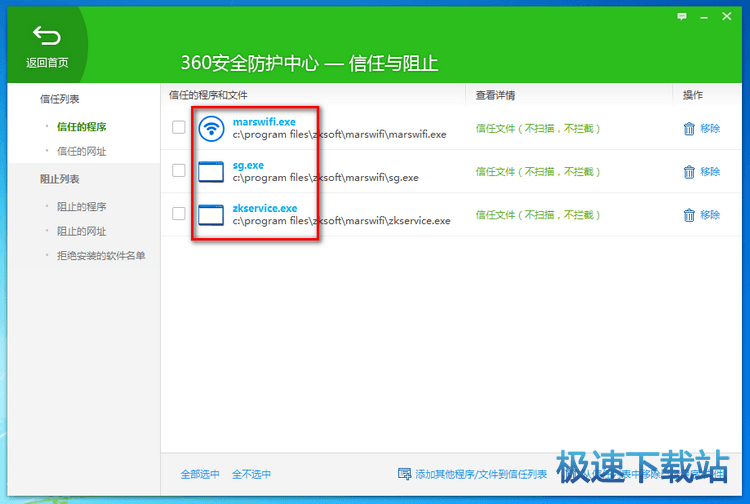This screenshot has height=504, width=750.
Task: Click the zkservice.exe file name
Action: point(265,208)
